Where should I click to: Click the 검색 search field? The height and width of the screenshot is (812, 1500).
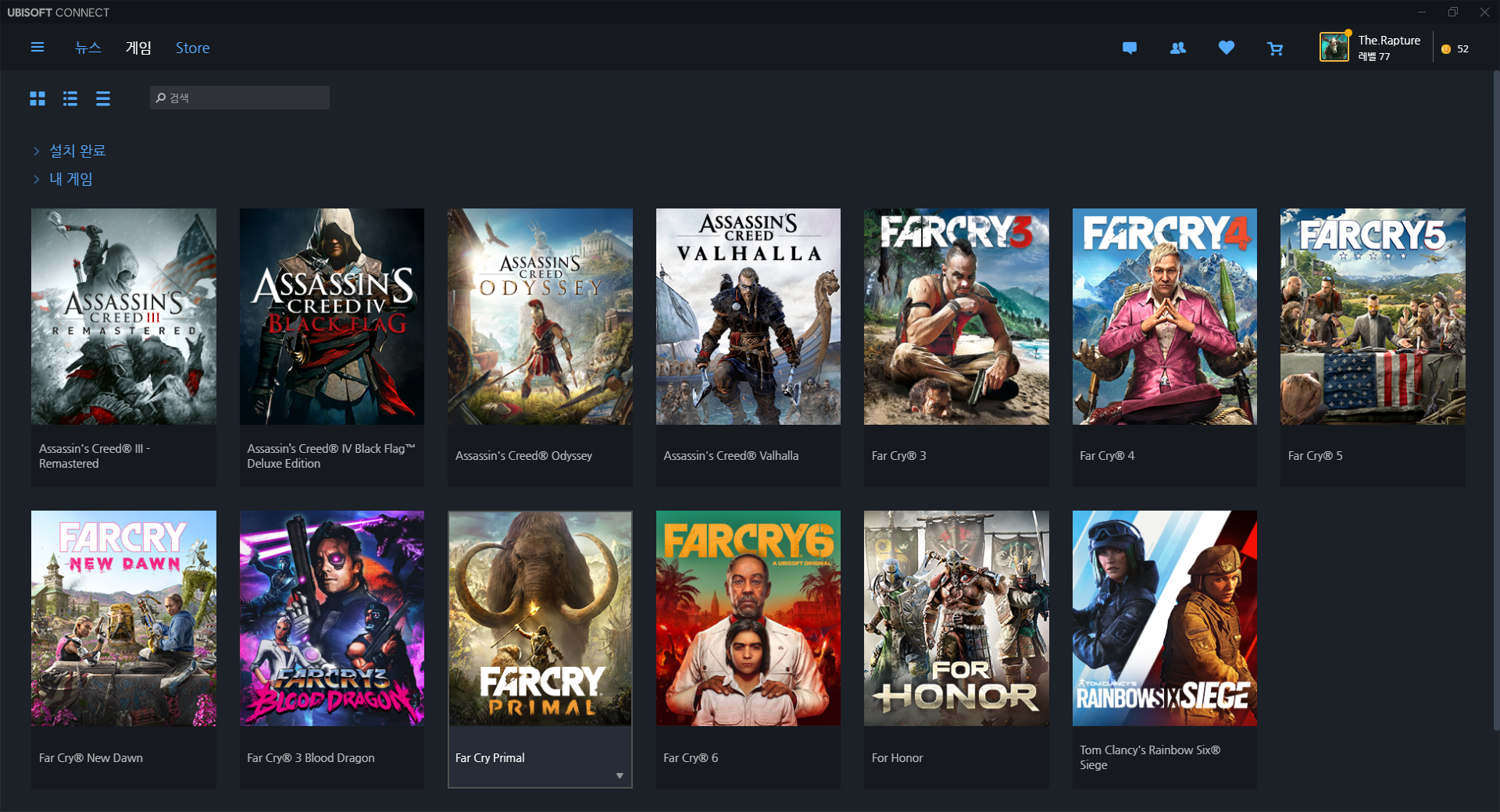coord(240,98)
